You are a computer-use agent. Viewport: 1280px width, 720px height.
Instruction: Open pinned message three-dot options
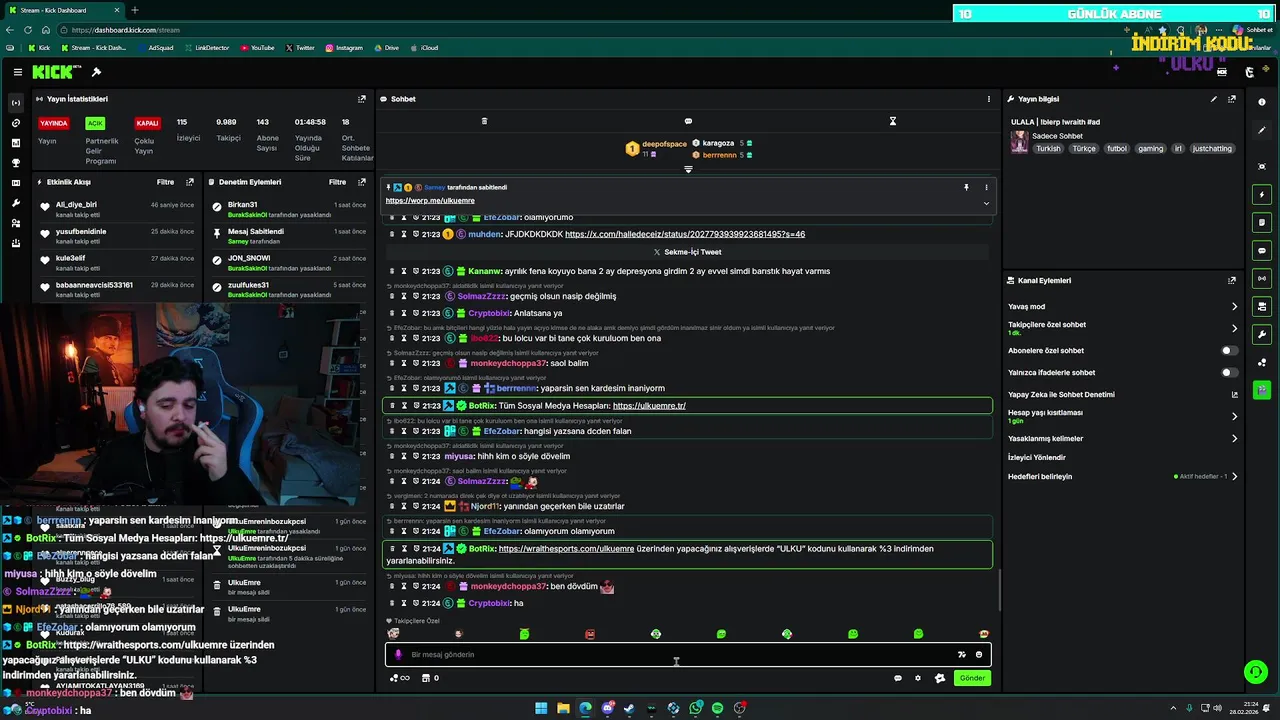click(986, 187)
